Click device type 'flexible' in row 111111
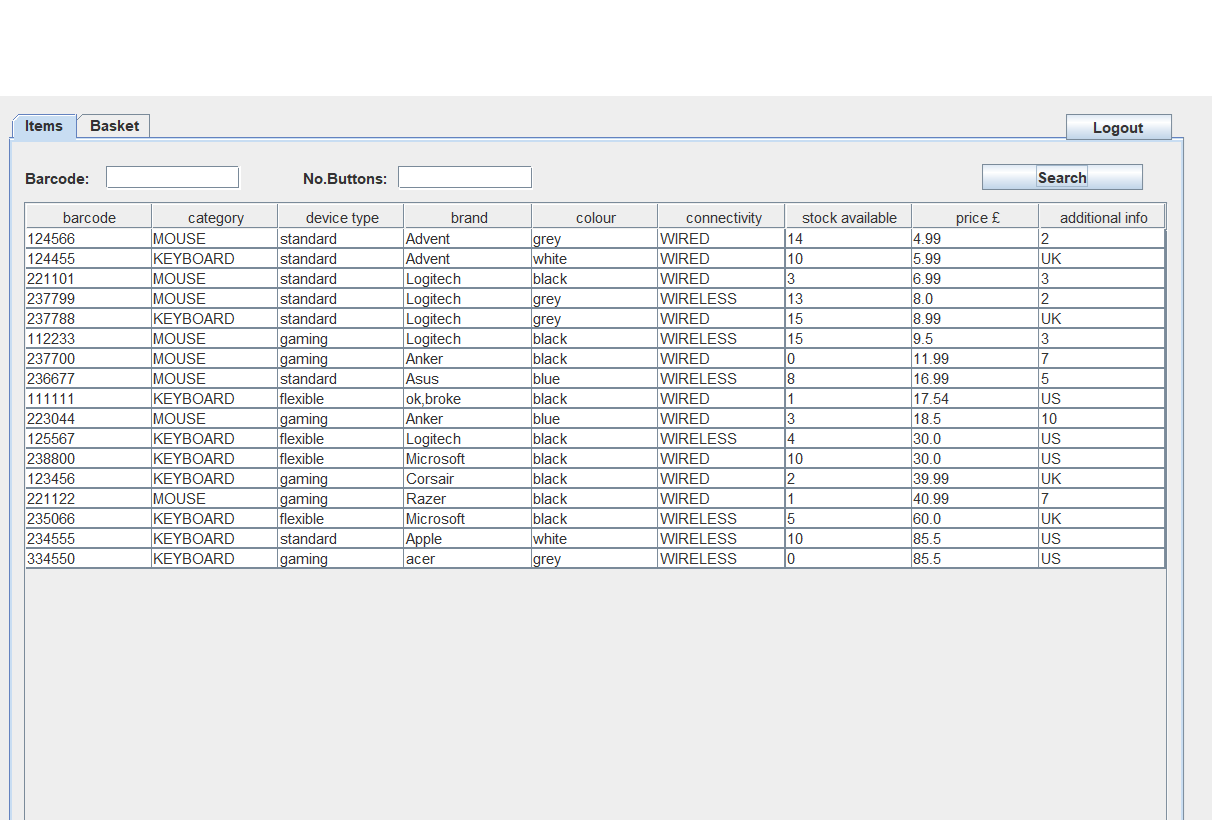 [x=341, y=399]
